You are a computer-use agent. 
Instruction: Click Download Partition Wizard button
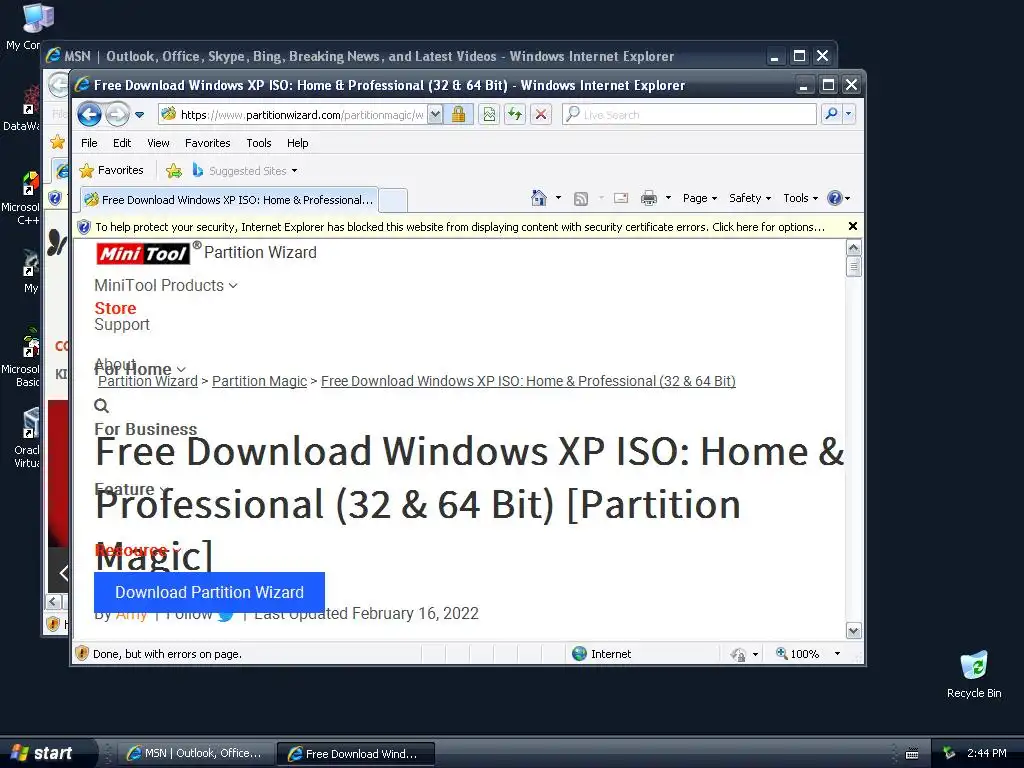click(210, 592)
